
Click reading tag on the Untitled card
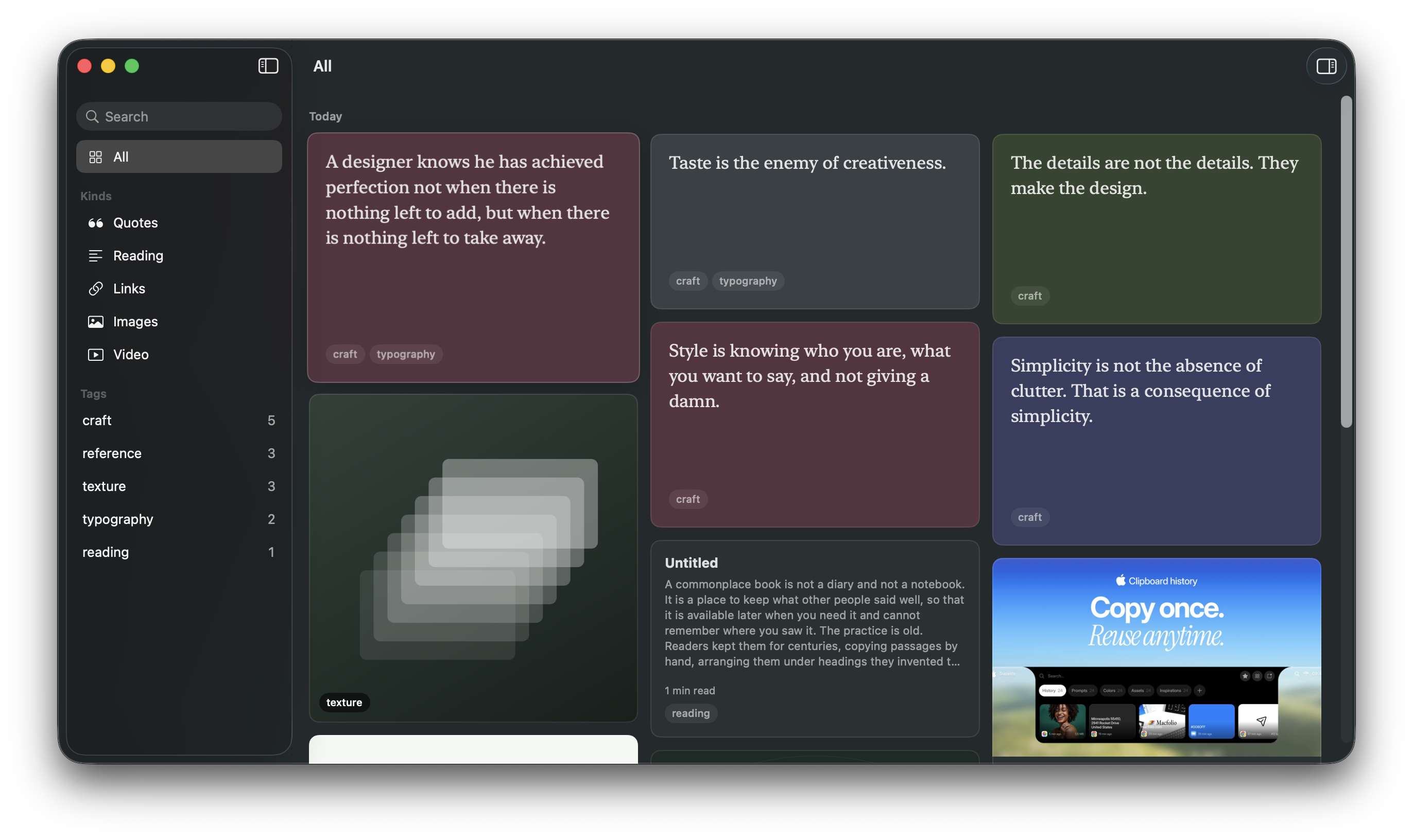691,713
